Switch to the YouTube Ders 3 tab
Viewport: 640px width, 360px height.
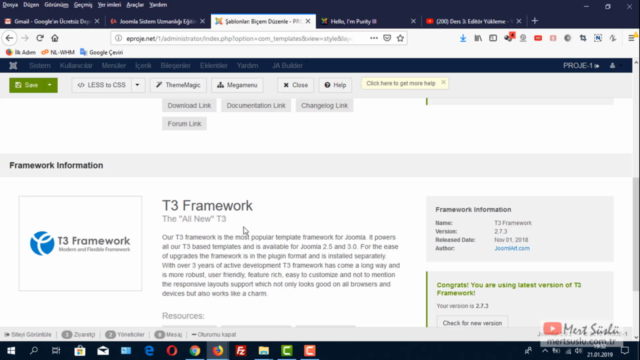coord(469,21)
